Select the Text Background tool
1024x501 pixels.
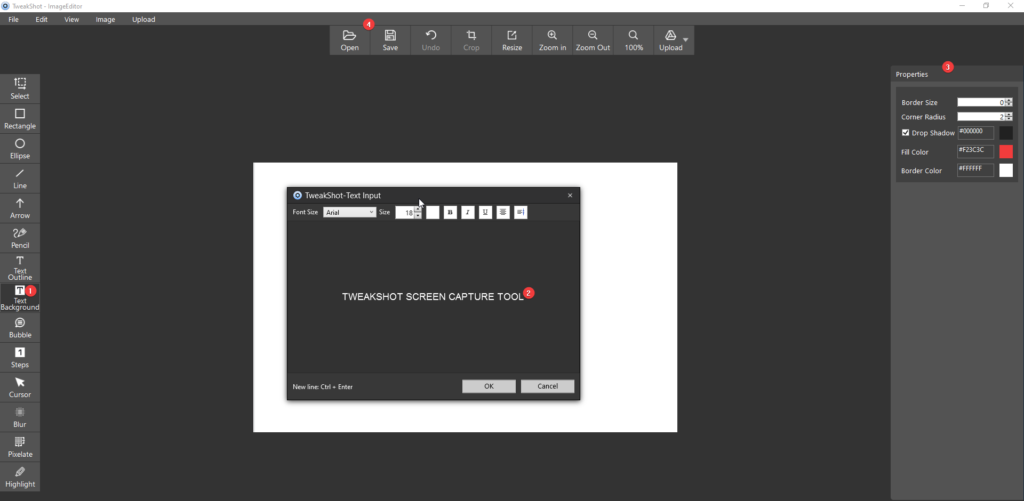coord(20,298)
